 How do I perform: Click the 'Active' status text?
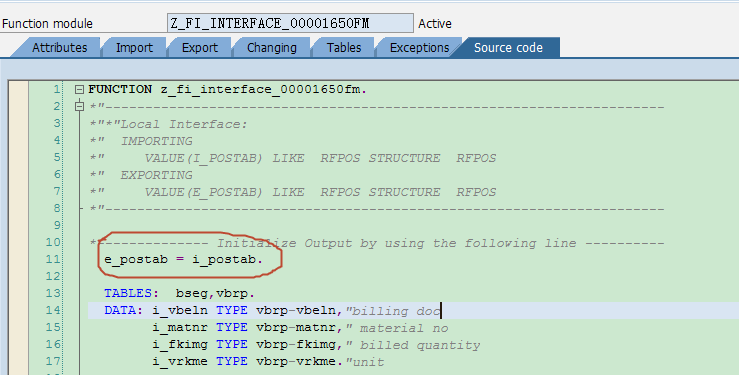[x=435, y=24]
